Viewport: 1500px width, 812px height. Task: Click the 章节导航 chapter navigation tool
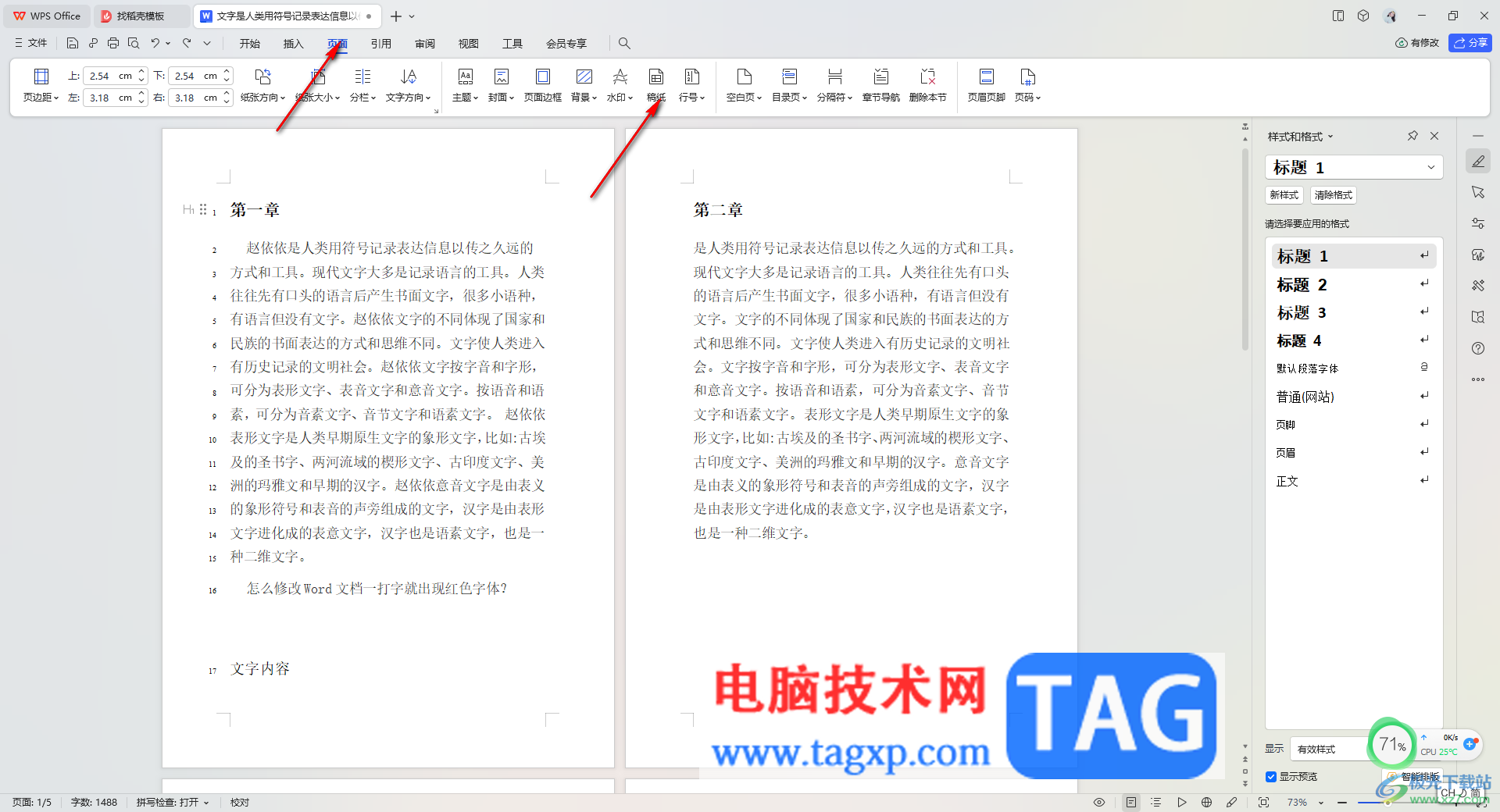click(880, 85)
